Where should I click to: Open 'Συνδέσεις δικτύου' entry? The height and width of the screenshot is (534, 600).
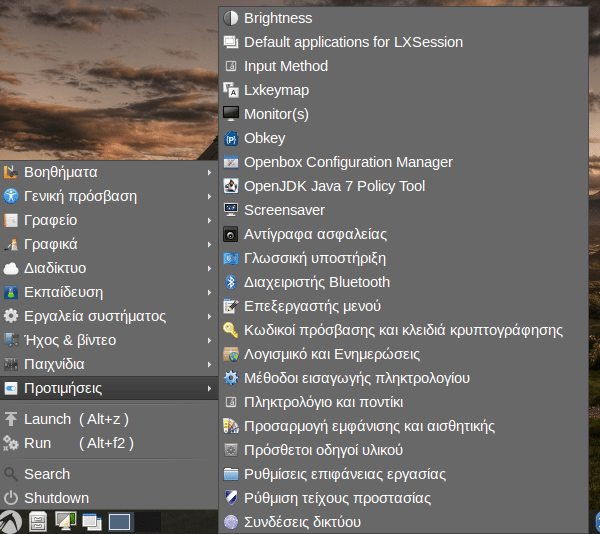pos(302,522)
